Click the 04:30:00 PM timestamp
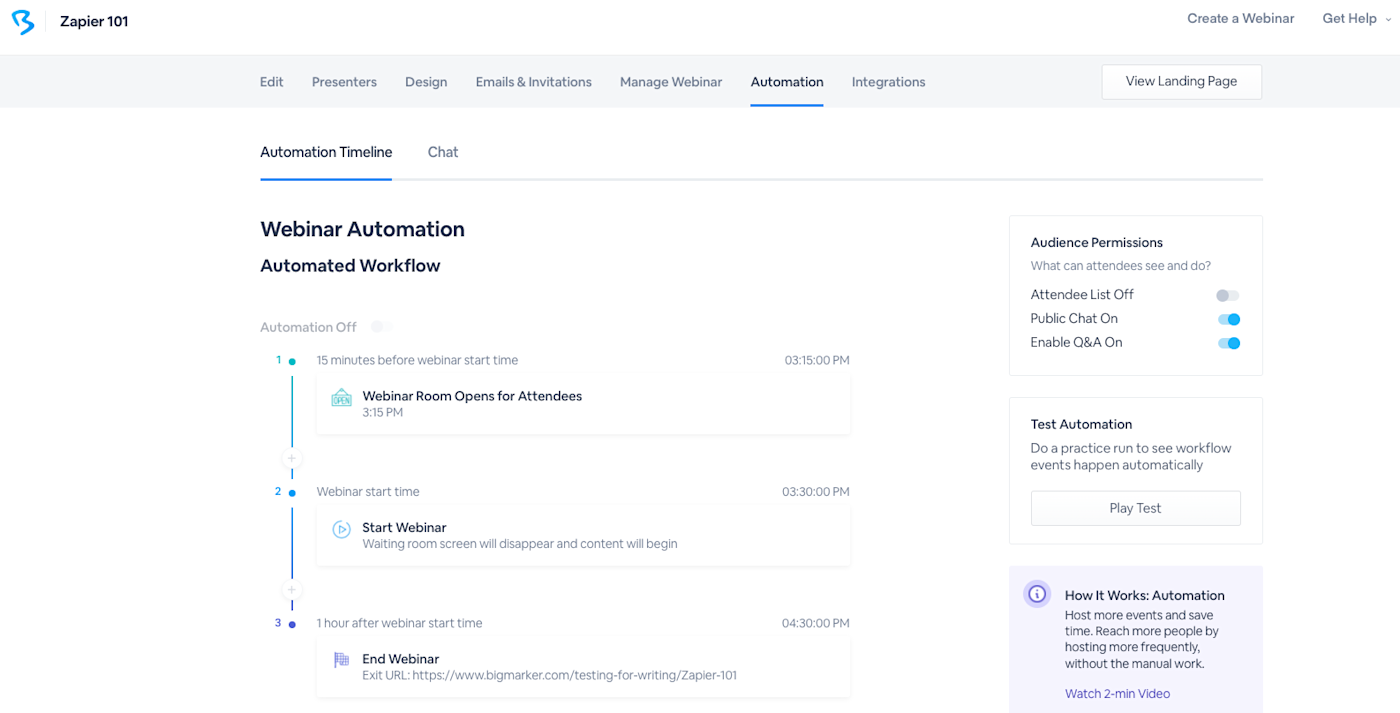 816,623
